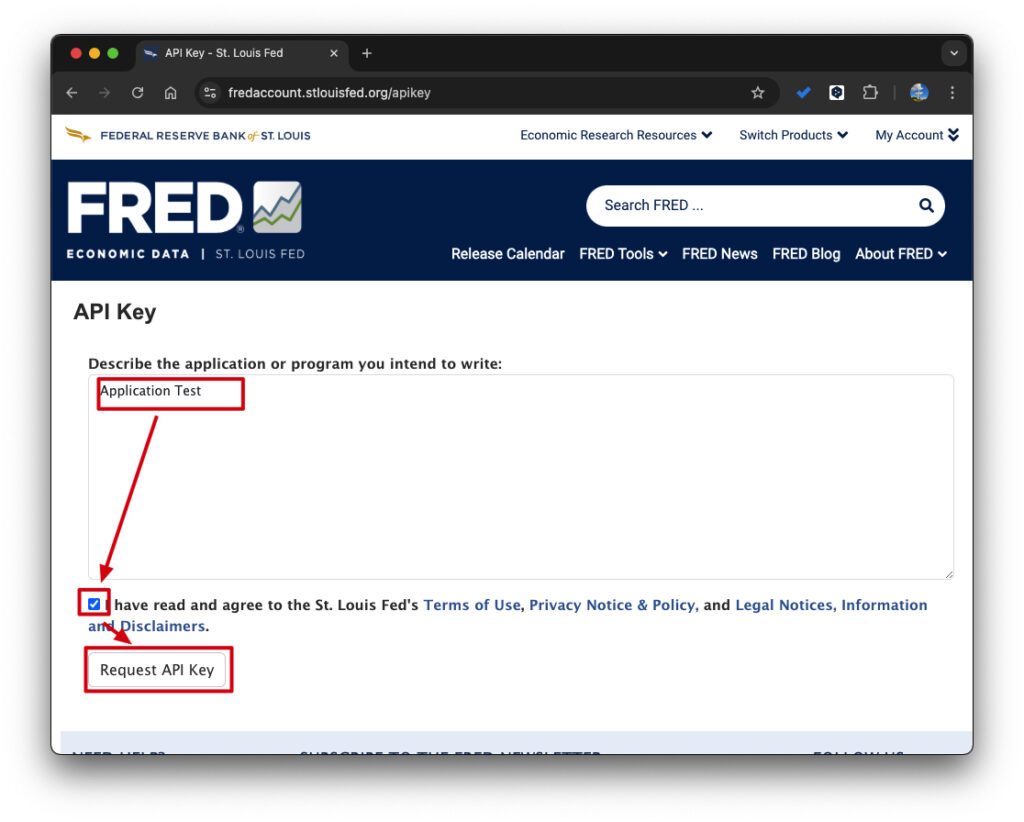Click the FRED logo chart icon

pyautogui.click(x=278, y=207)
